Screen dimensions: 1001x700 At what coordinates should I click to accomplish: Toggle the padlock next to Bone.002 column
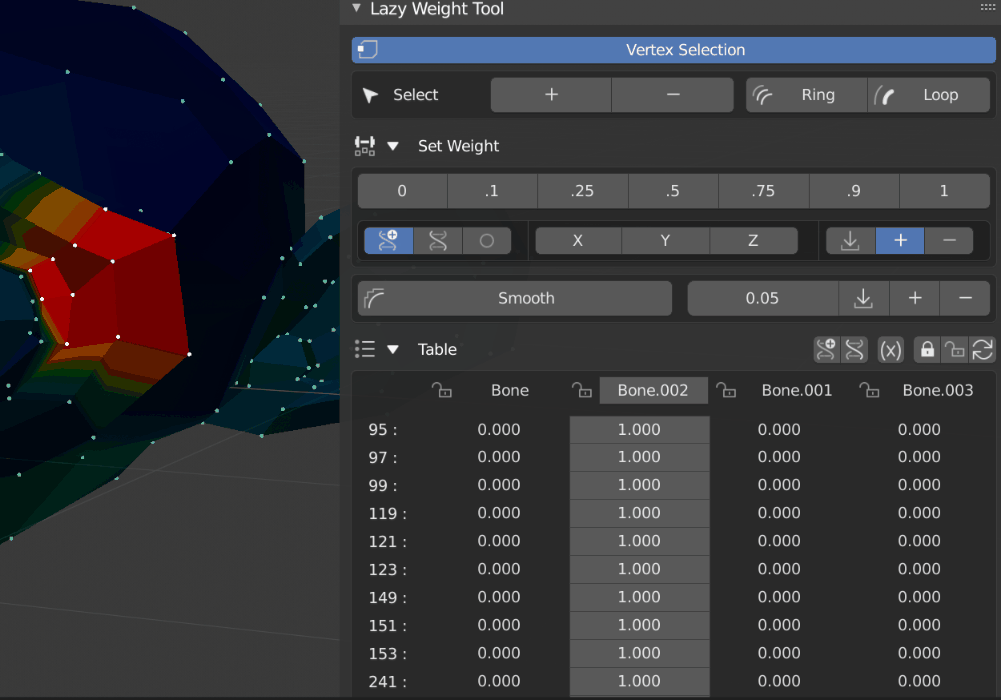tap(581, 390)
